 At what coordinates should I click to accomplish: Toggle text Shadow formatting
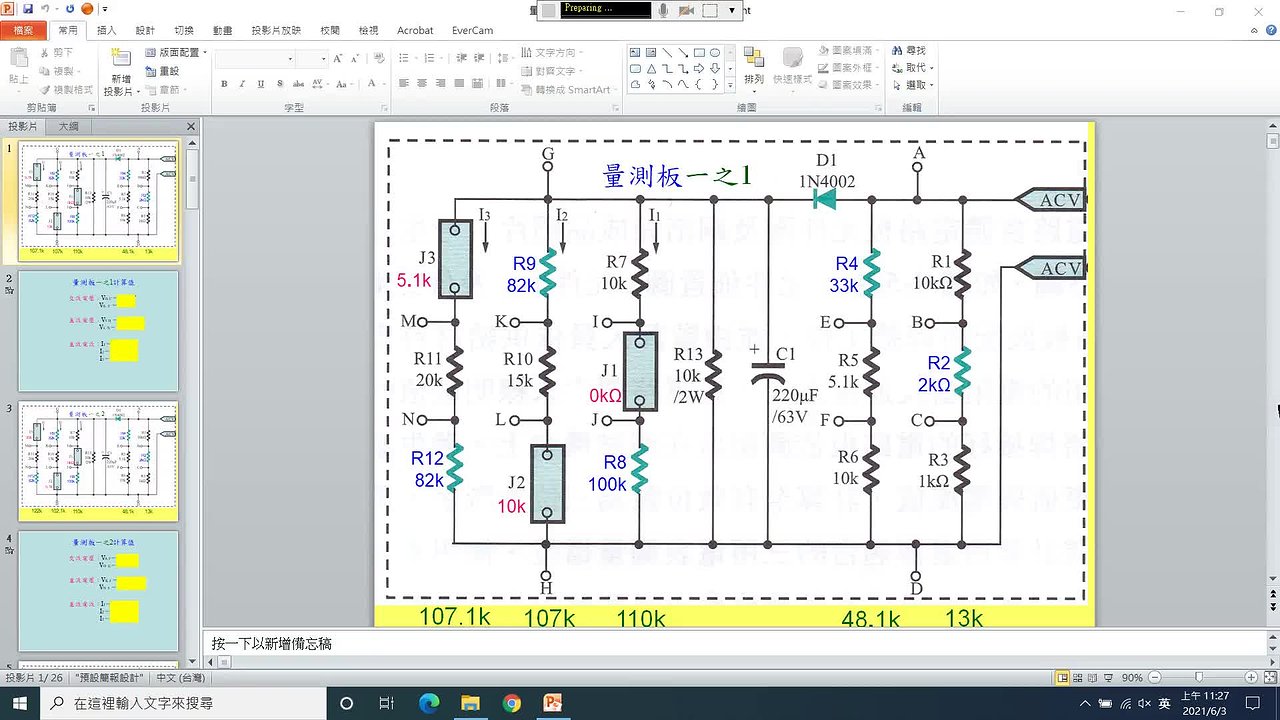(279, 84)
